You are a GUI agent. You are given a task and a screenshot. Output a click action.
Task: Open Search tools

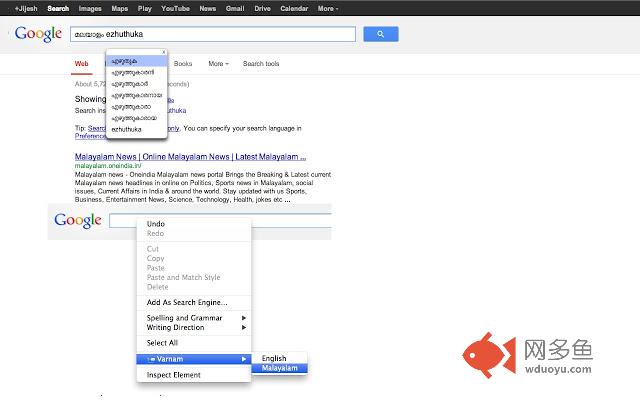[261, 64]
